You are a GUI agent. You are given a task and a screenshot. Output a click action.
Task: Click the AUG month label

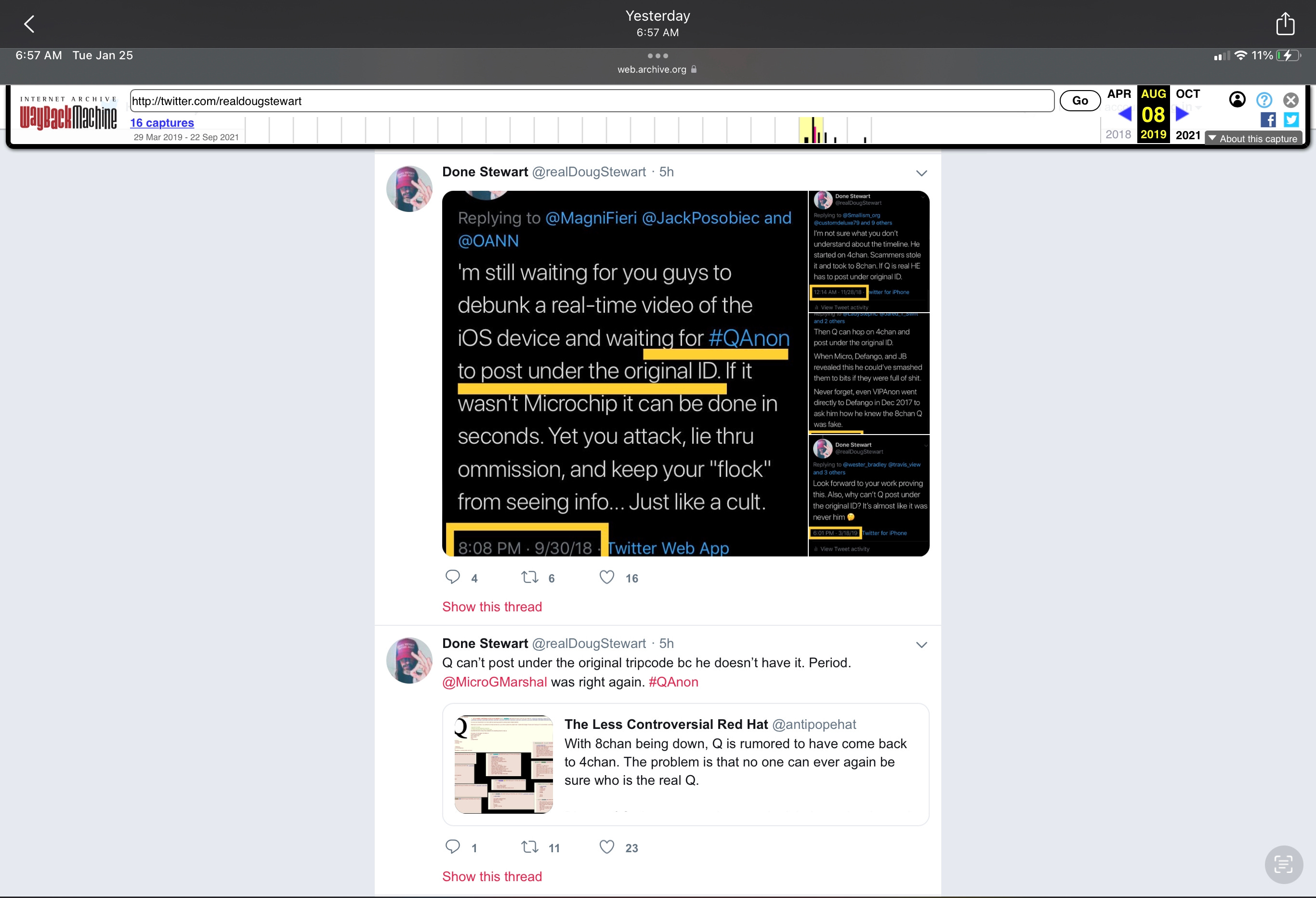pos(1153,94)
